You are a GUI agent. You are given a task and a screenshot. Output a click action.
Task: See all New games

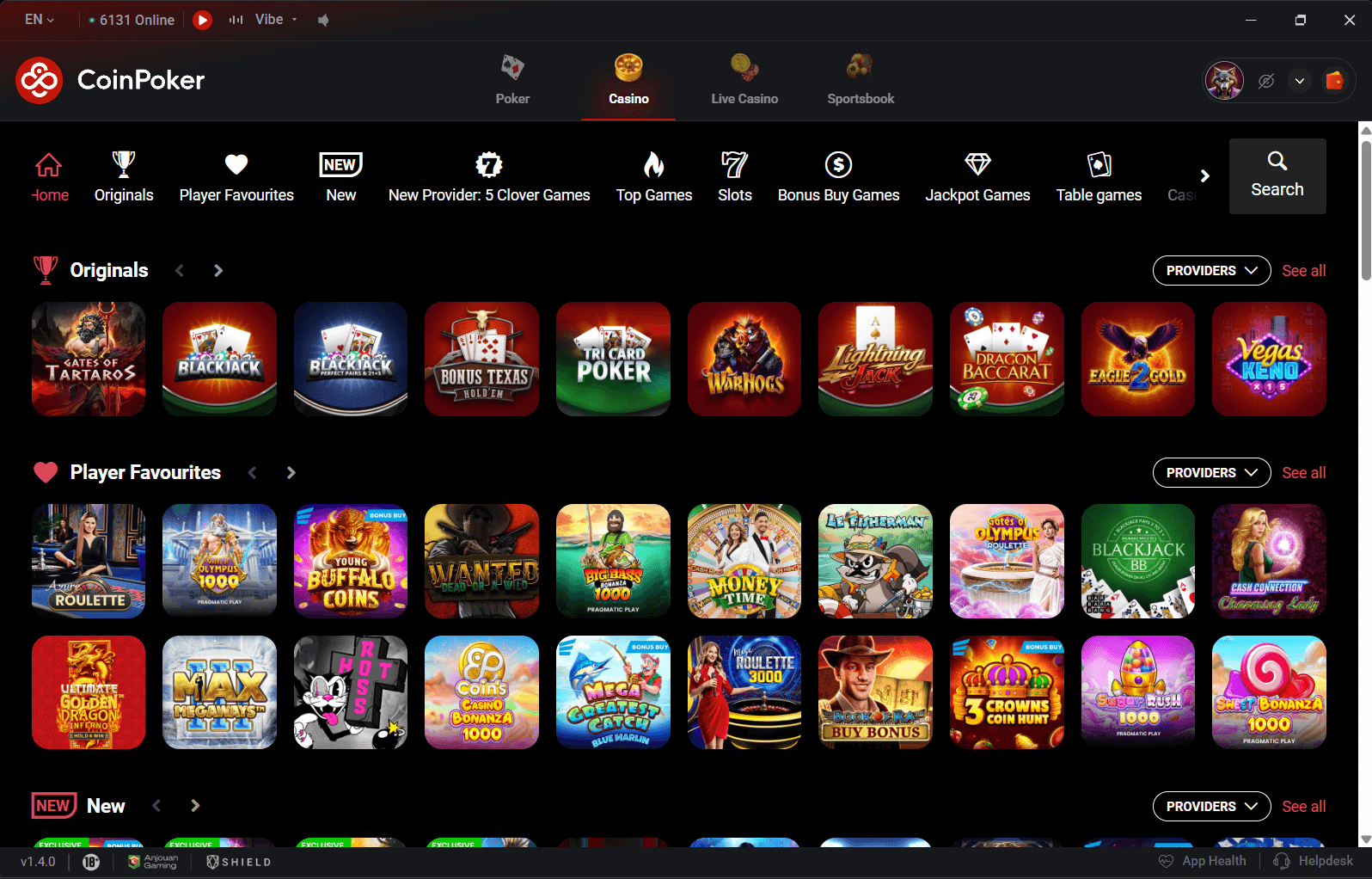coord(1303,806)
